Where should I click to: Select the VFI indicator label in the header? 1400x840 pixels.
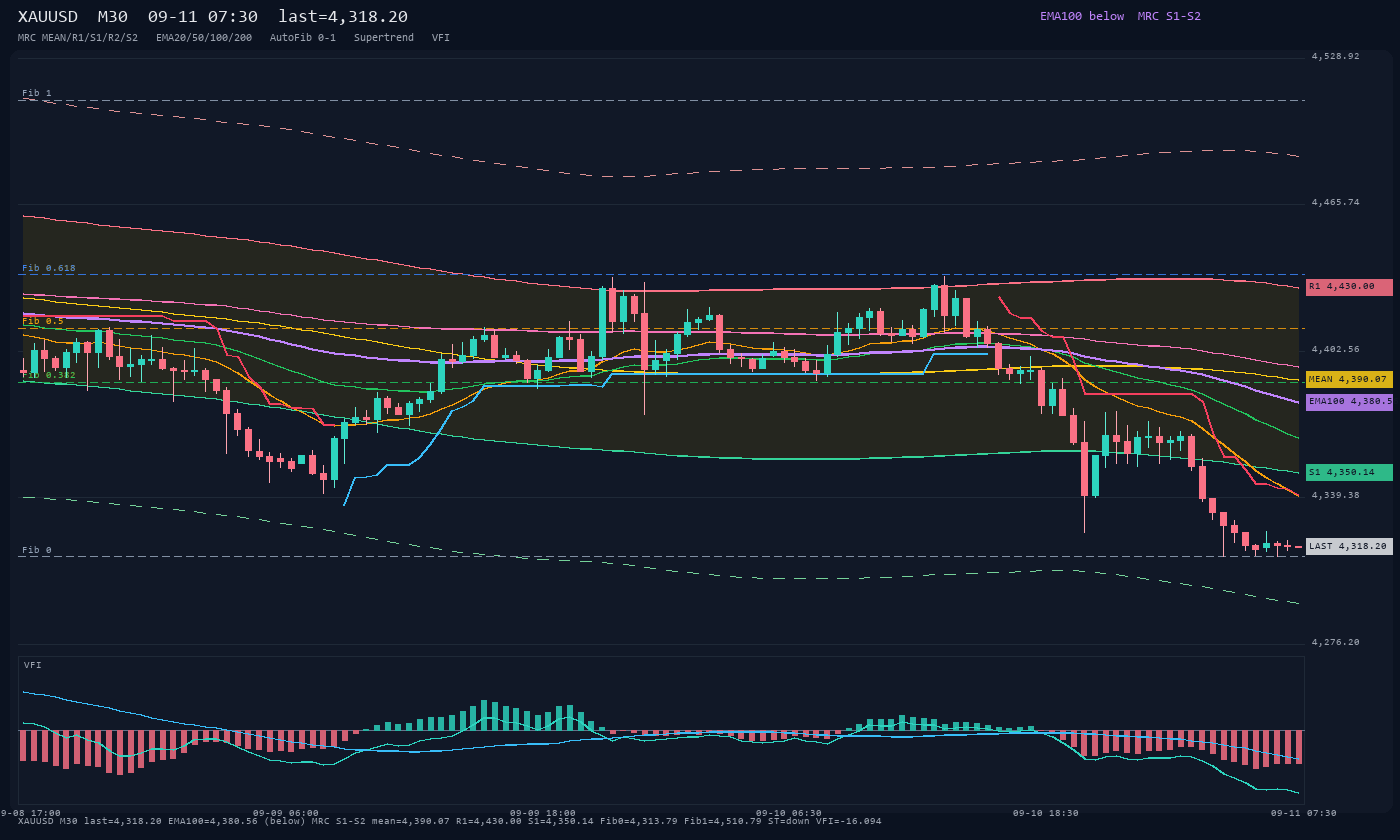coord(441,38)
